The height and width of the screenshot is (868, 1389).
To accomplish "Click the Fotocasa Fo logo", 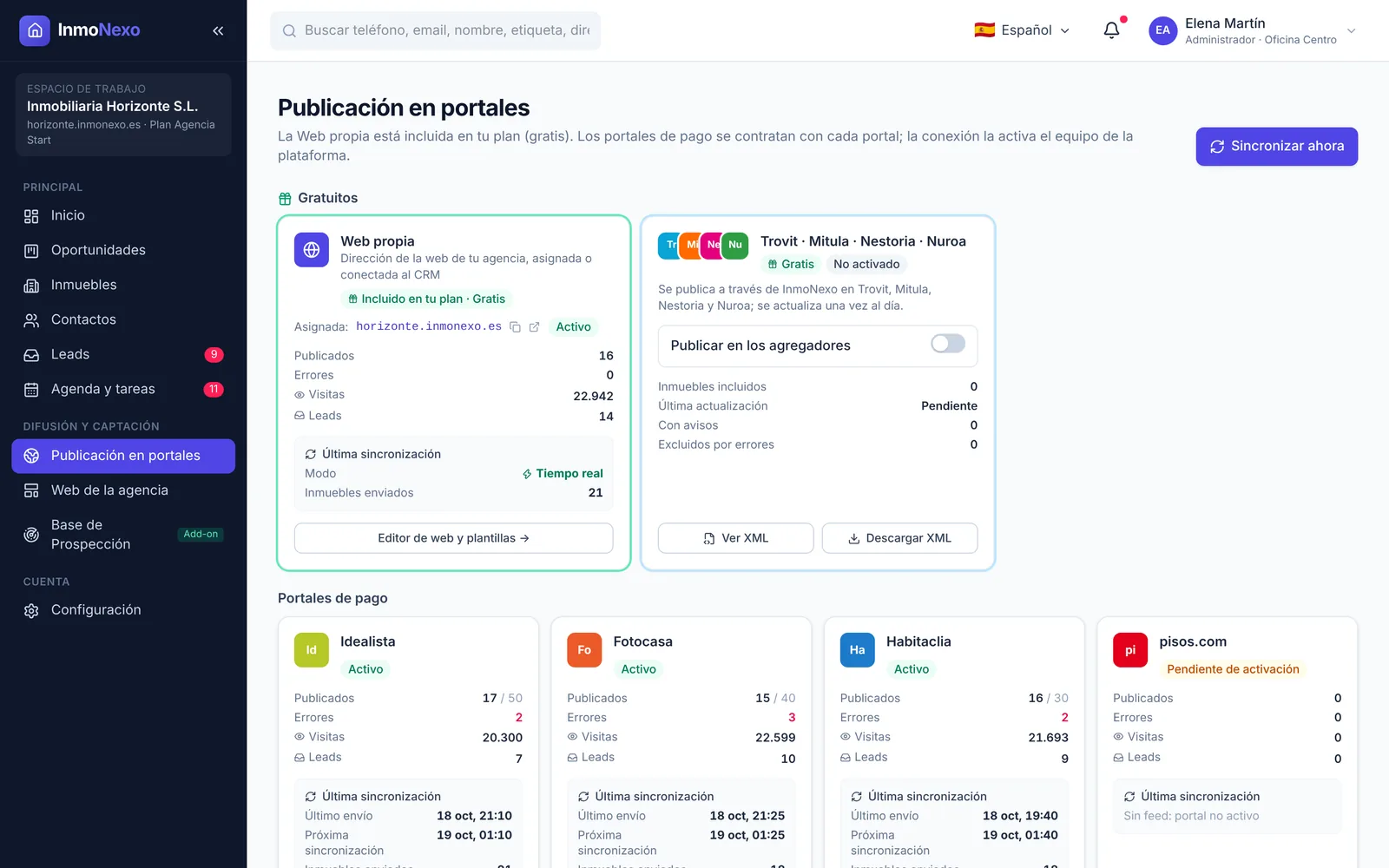I will point(584,650).
